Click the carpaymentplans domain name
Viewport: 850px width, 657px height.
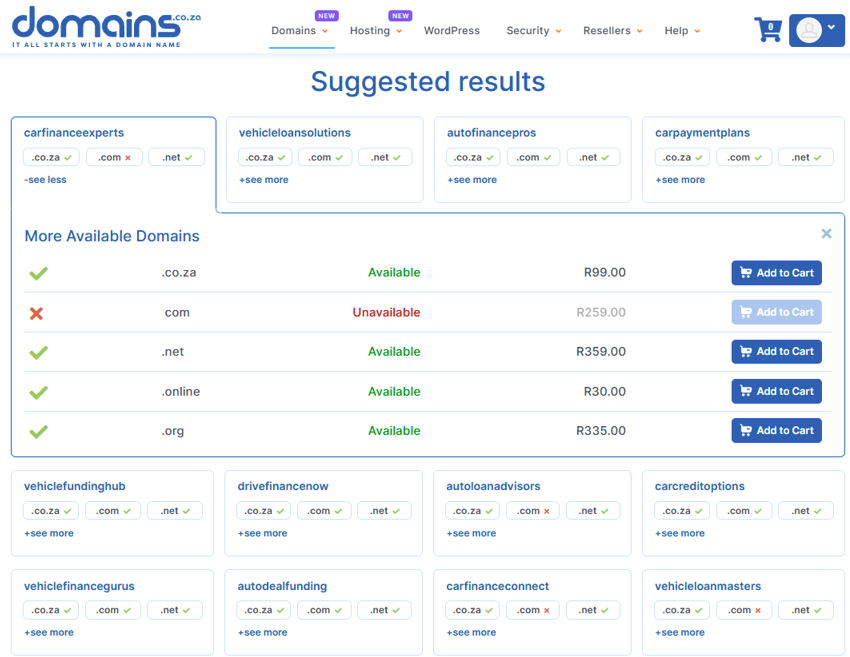(702, 133)
